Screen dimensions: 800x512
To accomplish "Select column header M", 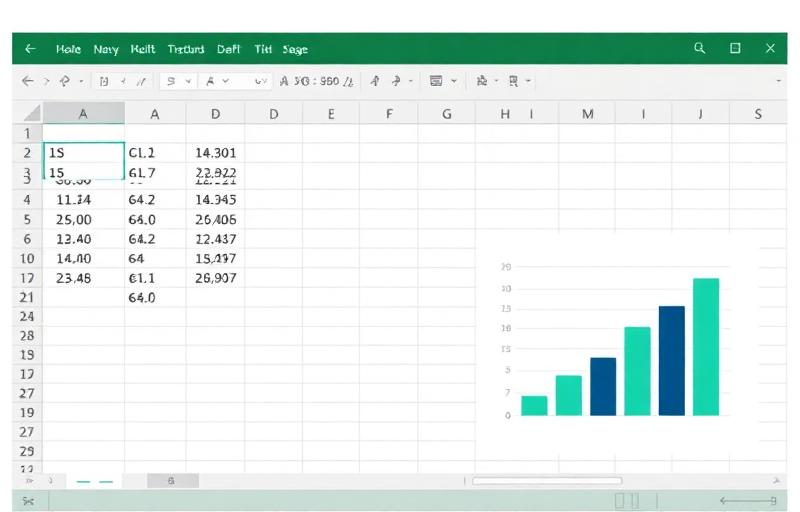I will tap(587, 114).
